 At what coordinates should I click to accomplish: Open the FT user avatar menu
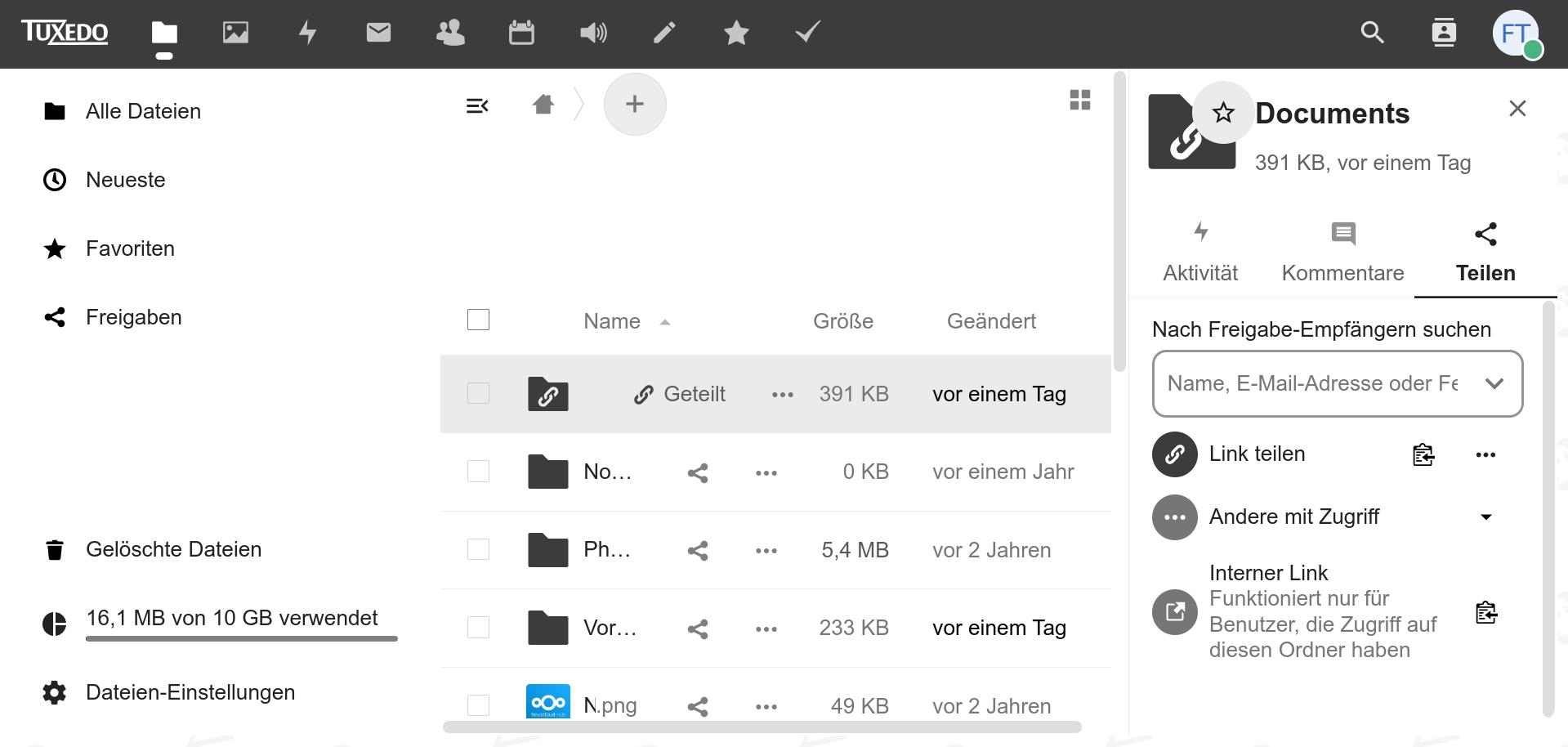coord(1517,34)
